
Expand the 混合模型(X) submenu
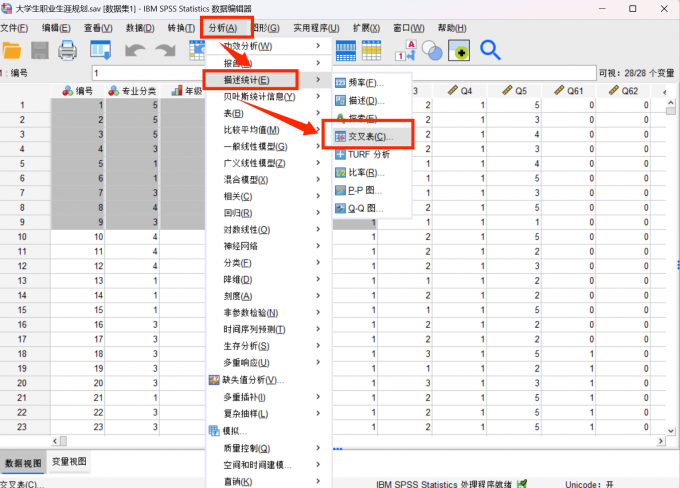pyautogui.click(x=269, y=180)
